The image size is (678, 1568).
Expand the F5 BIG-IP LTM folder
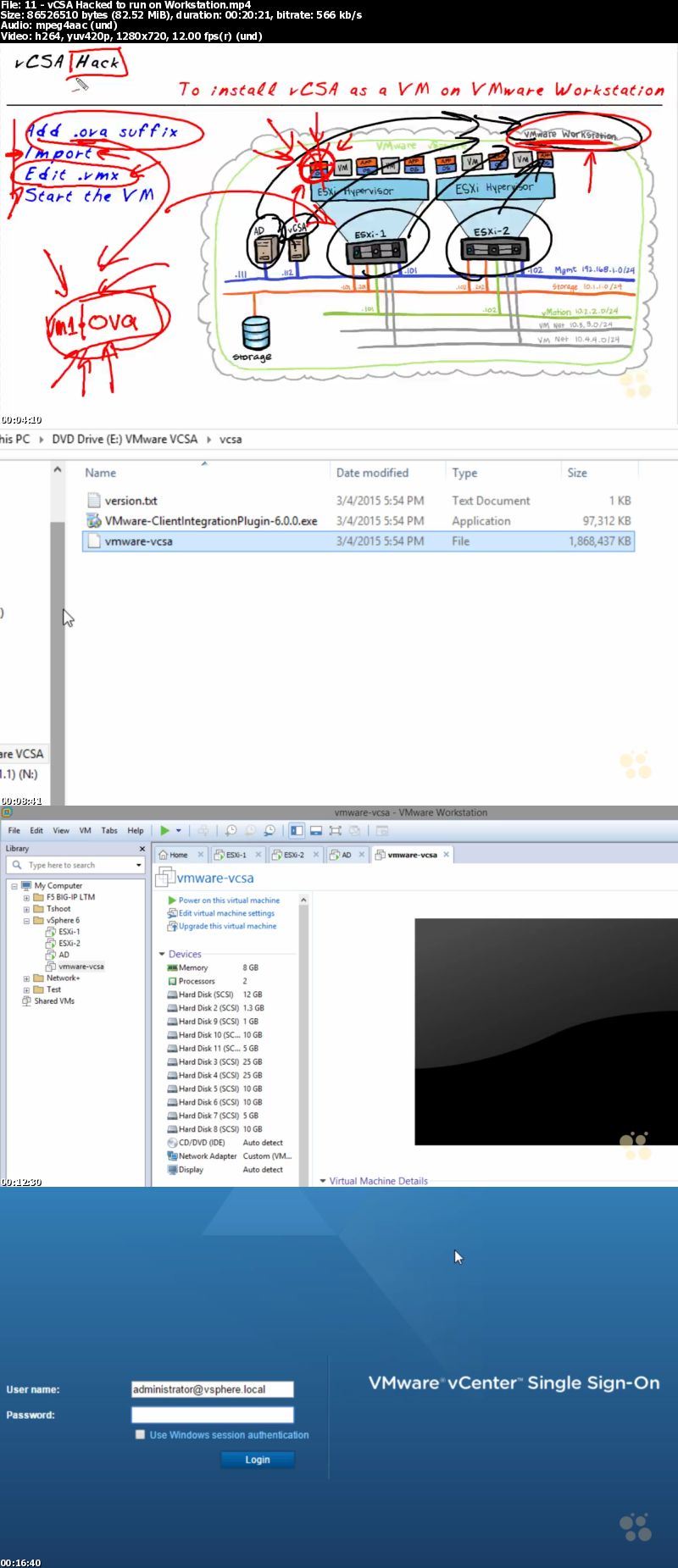(26, 897)
